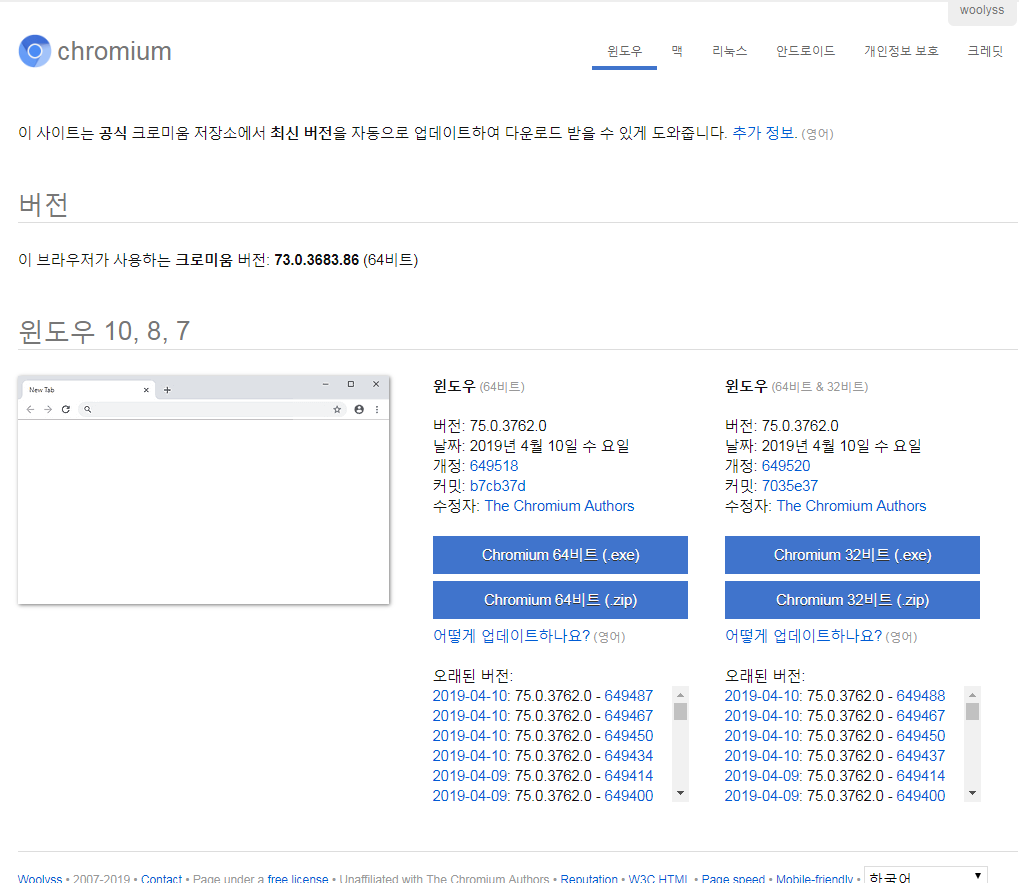Open 어떻게 업데이트하나요? link under 64비트 buttons
This screenshot has width=1019, height=883.
click(511, 636)
